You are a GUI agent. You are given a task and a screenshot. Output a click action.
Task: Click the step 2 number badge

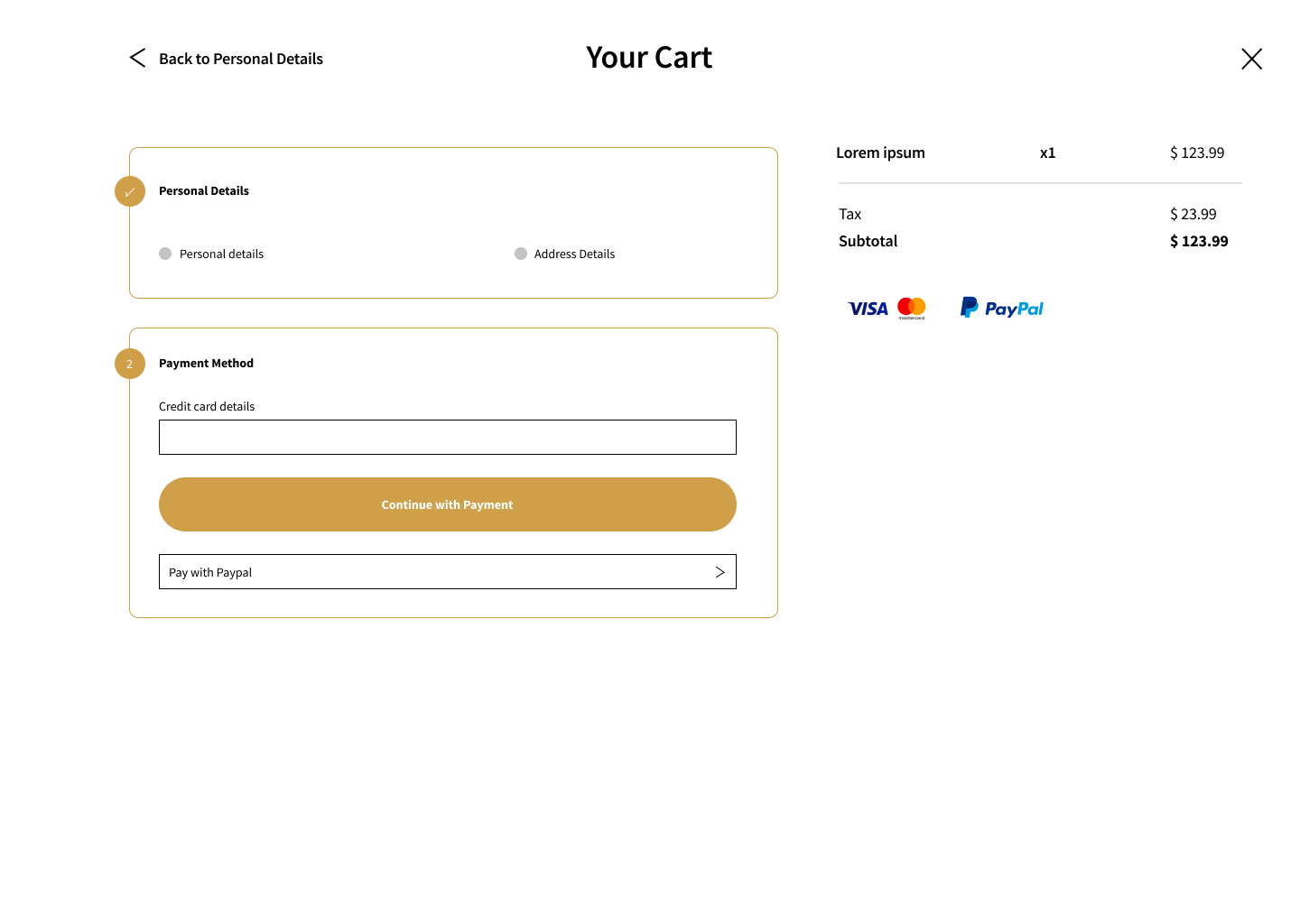(x=130, y=364)
